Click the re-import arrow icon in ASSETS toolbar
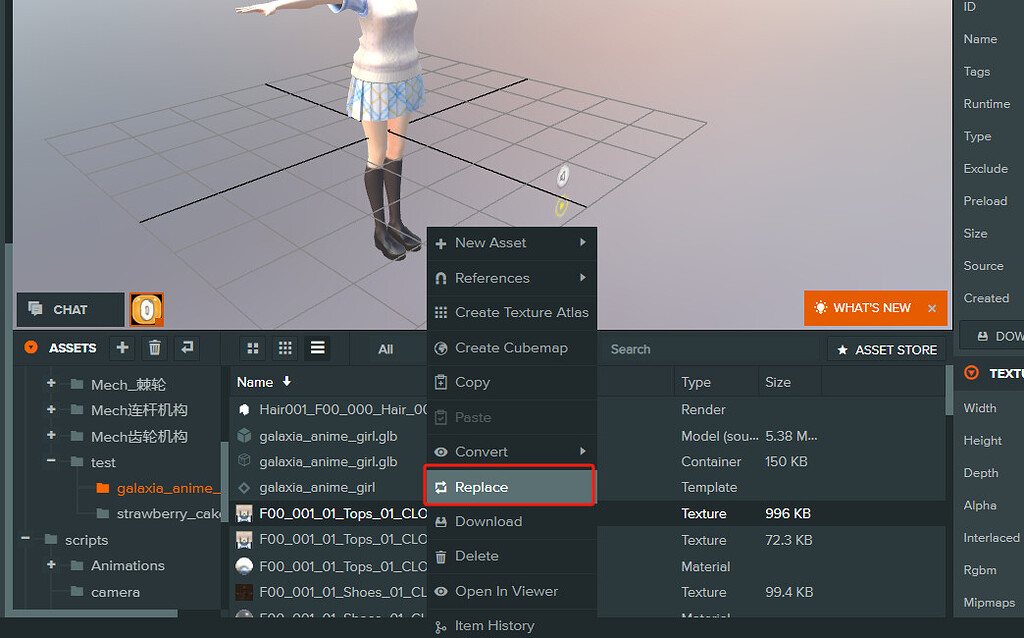The height and width of the screenshot is (638, 1024). pyautogui.click(x=186, y=348)
